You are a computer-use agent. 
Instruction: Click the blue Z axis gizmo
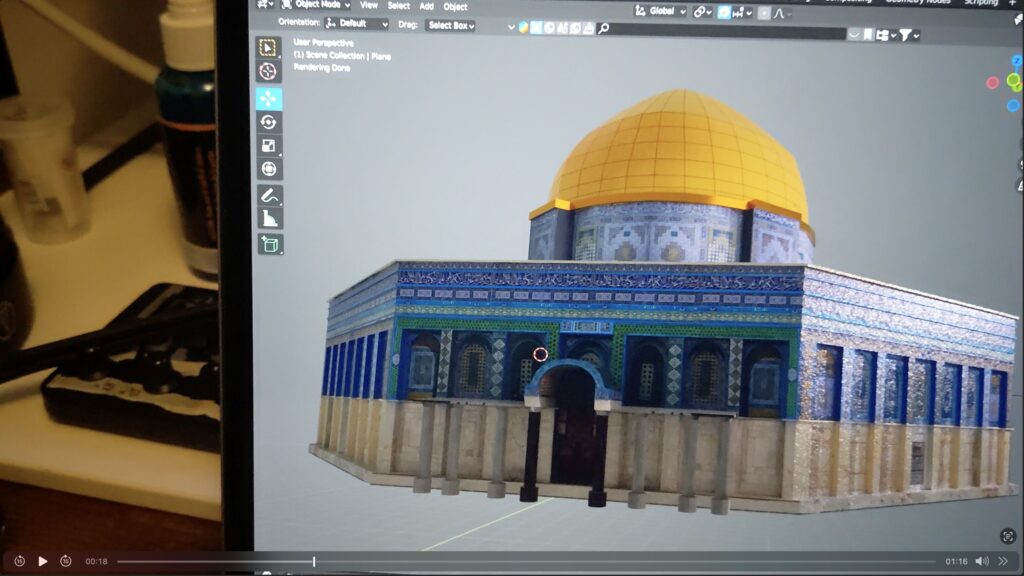[1017, 61]
